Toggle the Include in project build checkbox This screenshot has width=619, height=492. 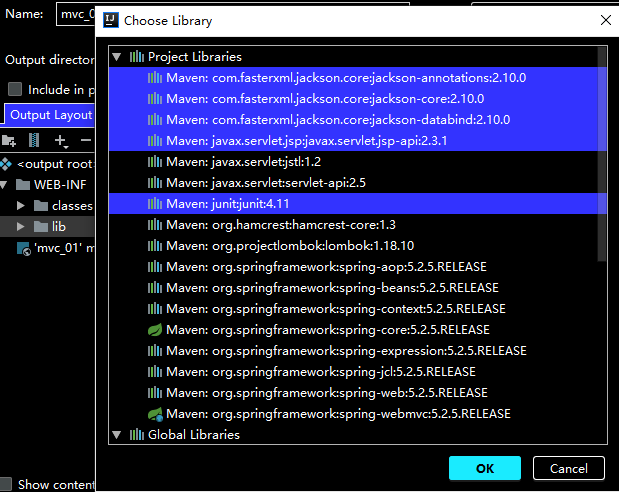point(15,89)
